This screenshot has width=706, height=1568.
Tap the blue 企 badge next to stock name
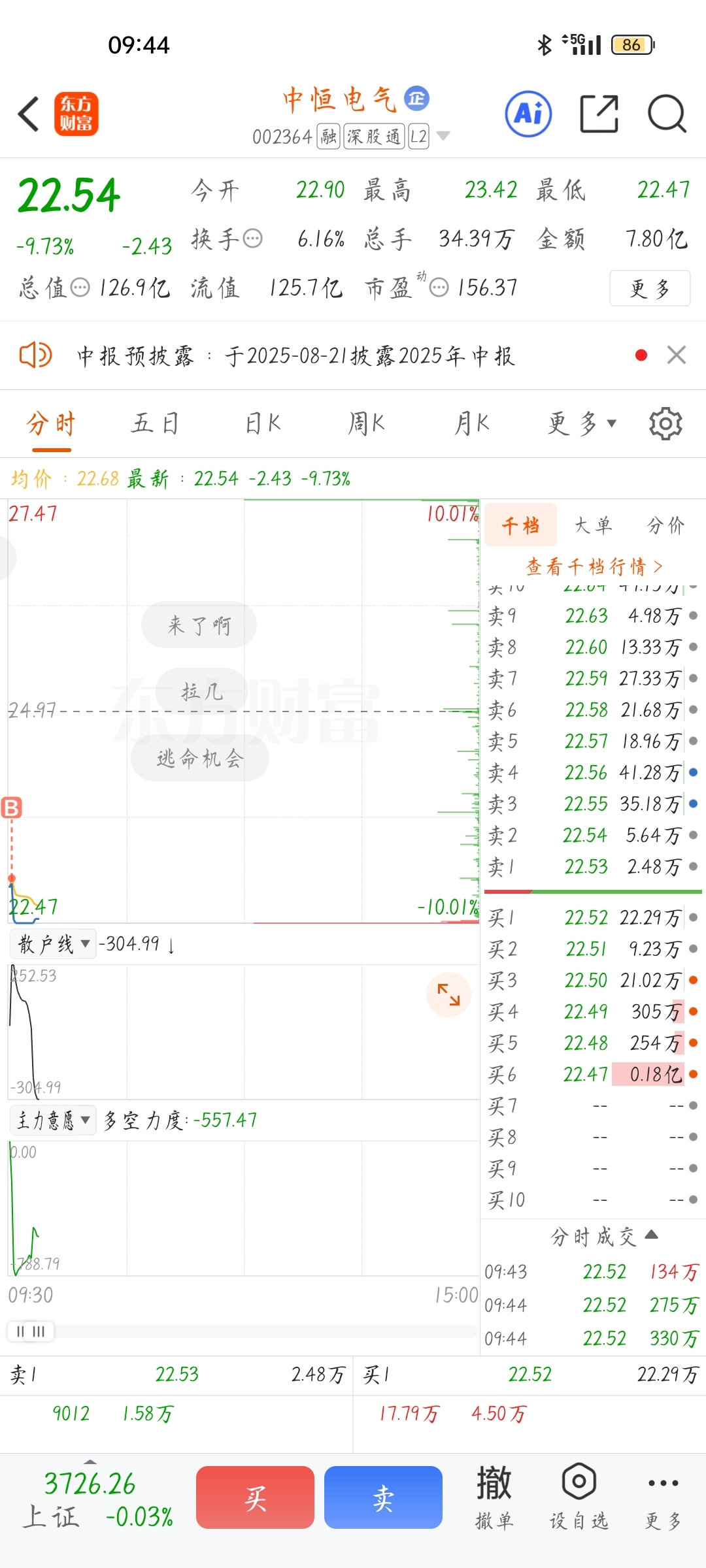point(416,99)
